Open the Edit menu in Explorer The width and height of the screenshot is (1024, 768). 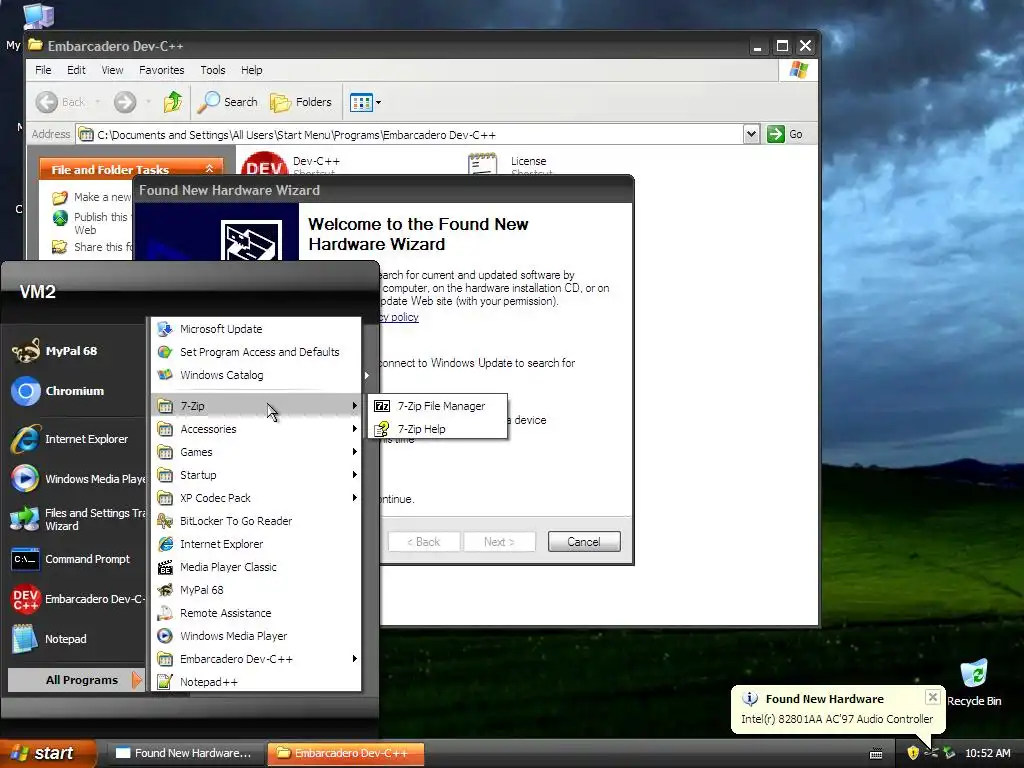point(76,70)
